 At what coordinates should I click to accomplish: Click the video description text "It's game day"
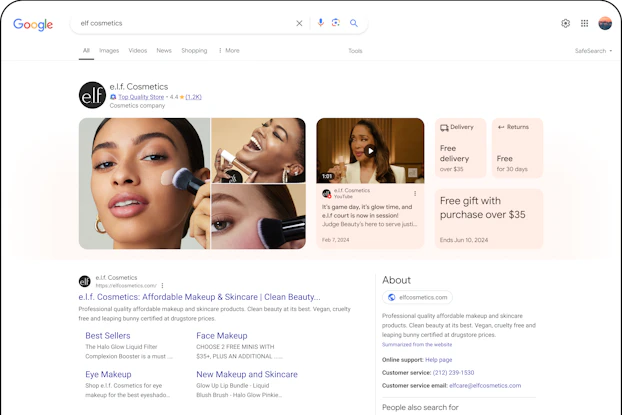[369, 215]
